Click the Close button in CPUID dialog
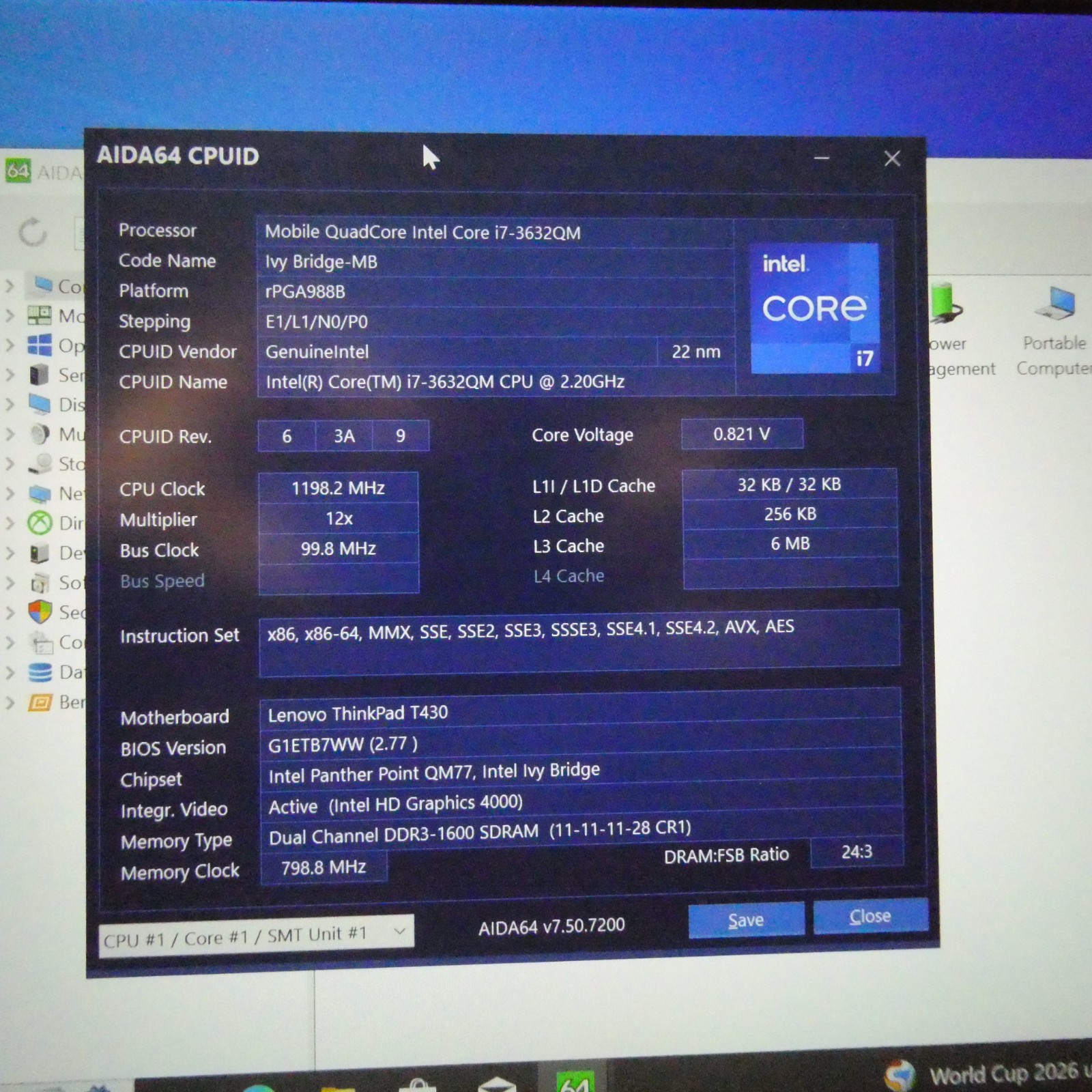Viewport: 1092px width, 1092px height. pos(870,916)
